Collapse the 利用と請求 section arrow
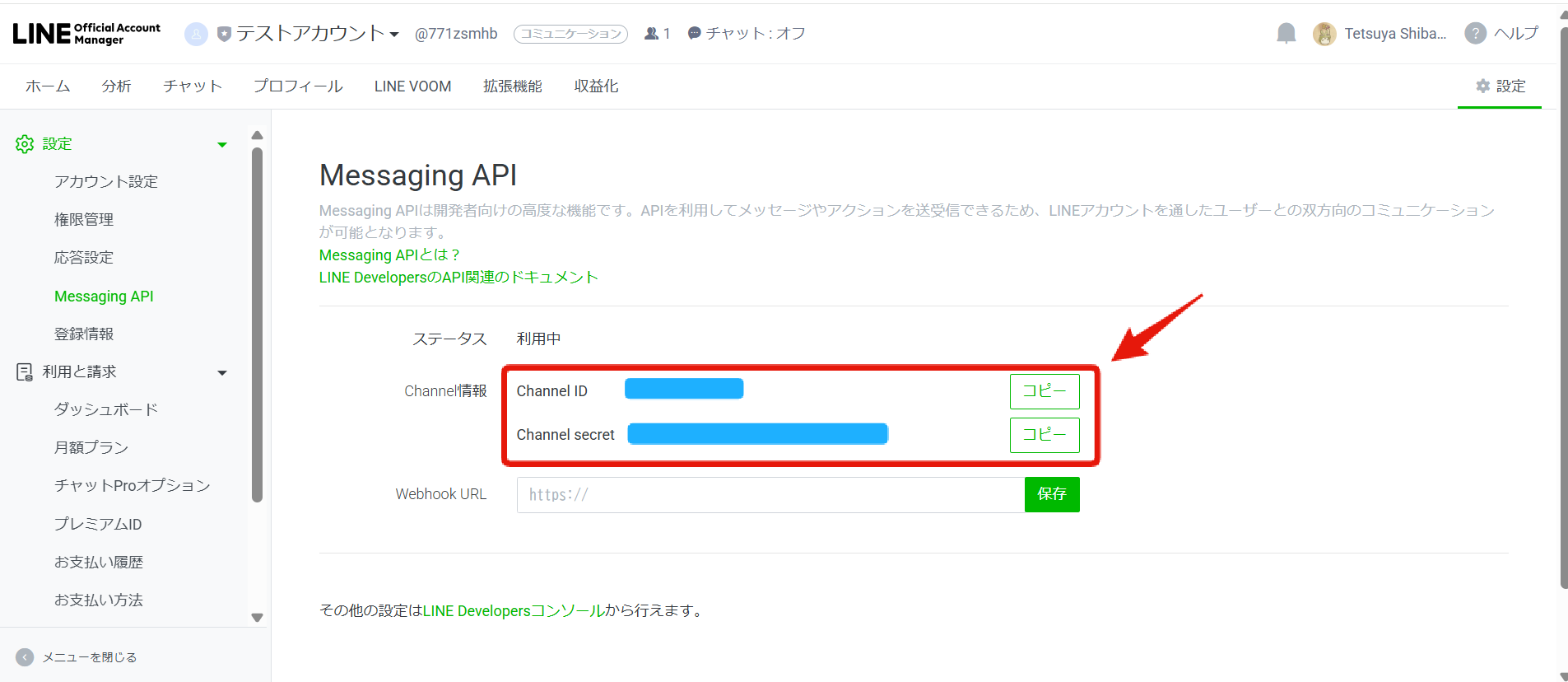Image resolution: width=1568 pixels, height=682 pixels. pos(222,373)
